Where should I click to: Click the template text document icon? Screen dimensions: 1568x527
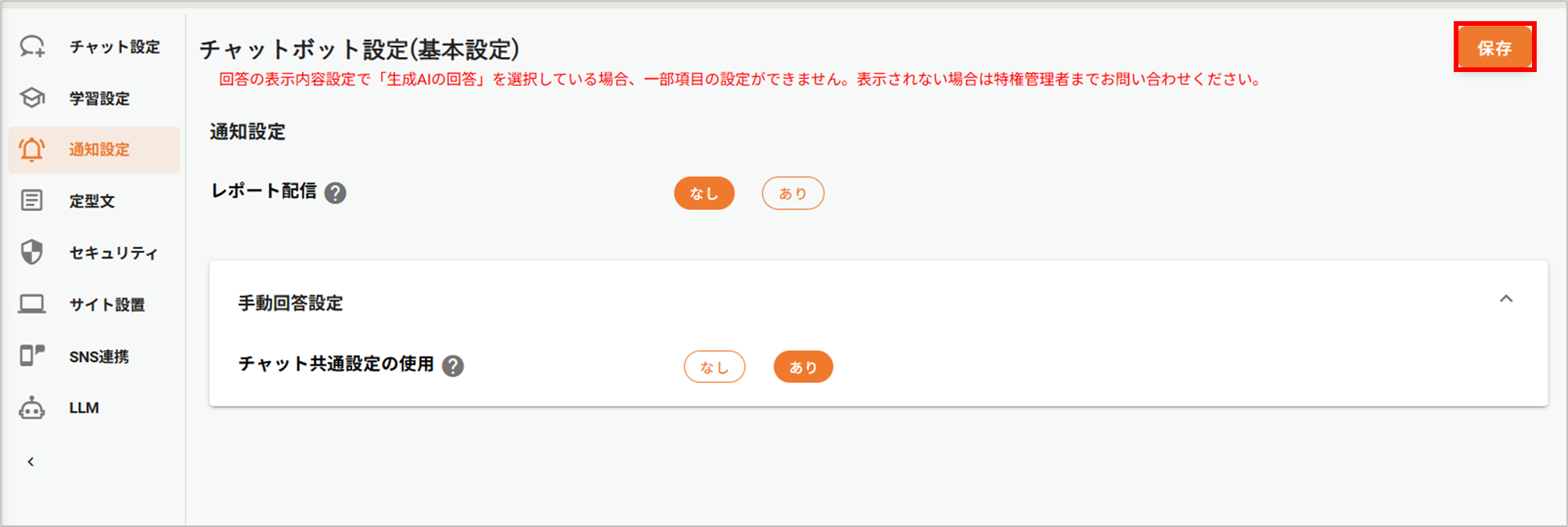[32, 200]
